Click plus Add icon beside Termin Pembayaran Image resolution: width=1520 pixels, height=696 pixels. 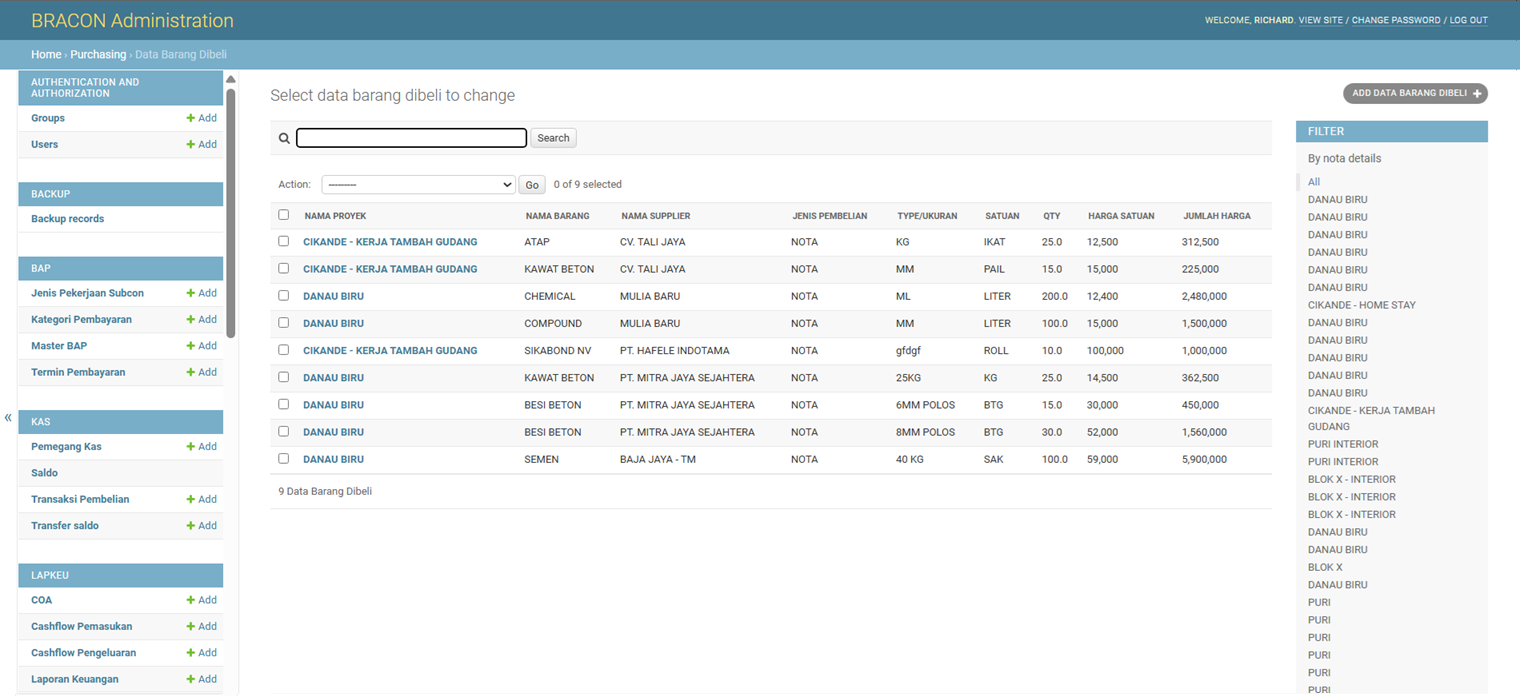click(x=190, y=372)
